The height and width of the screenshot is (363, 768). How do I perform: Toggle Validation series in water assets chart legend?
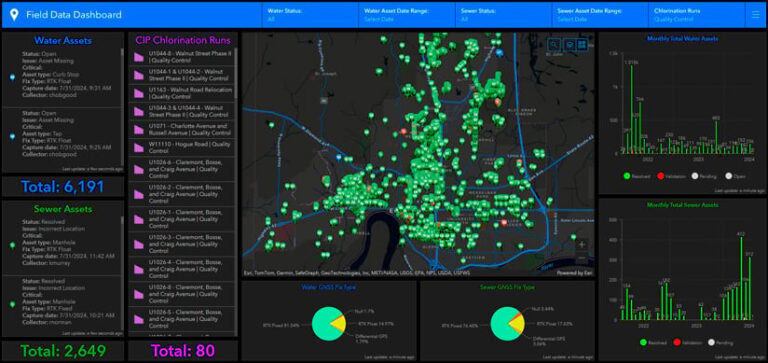(671, 176)
